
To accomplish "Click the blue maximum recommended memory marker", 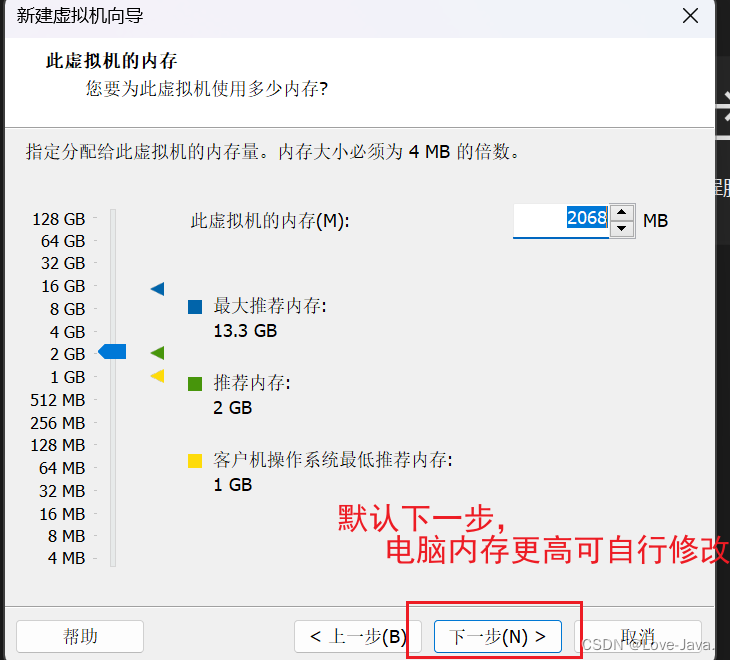I will (x=157, y=289).
